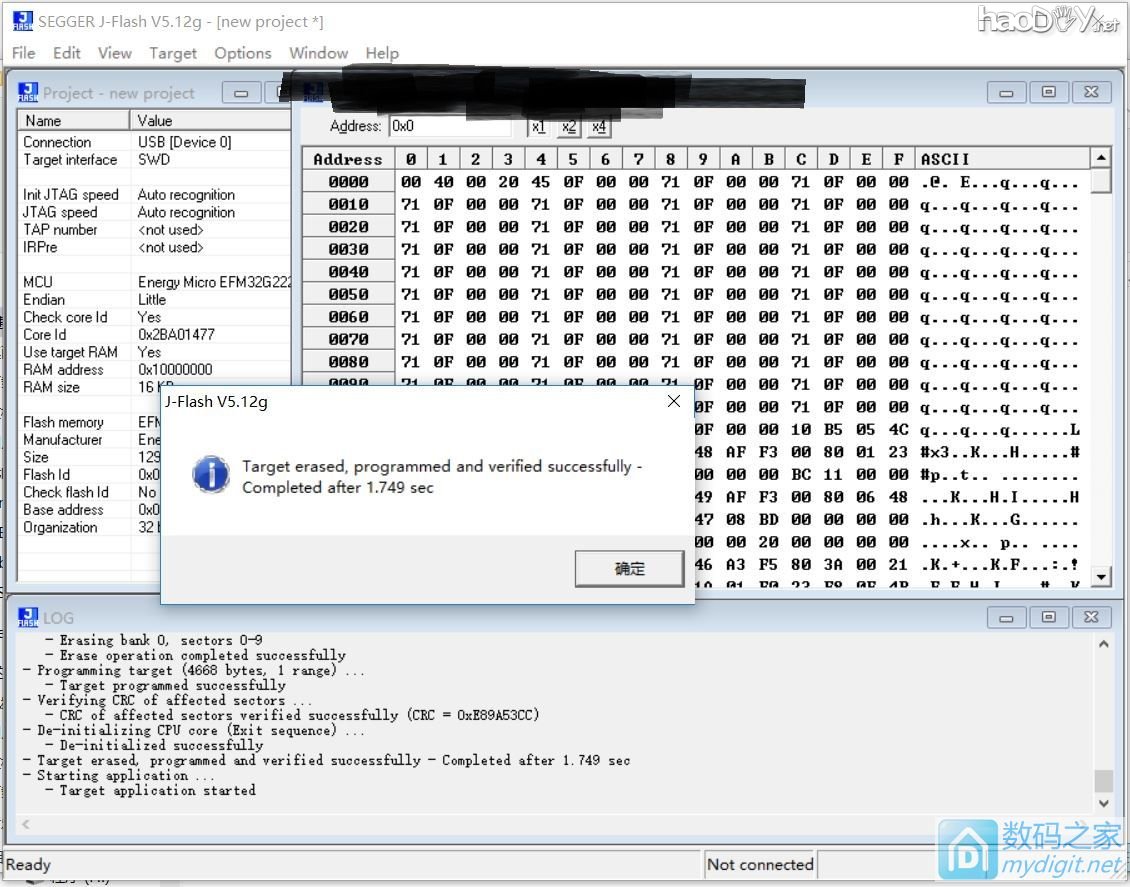Close the J-Flash V5.12g dialog with X
1130x887 pixels.
[x=673, y=401]
